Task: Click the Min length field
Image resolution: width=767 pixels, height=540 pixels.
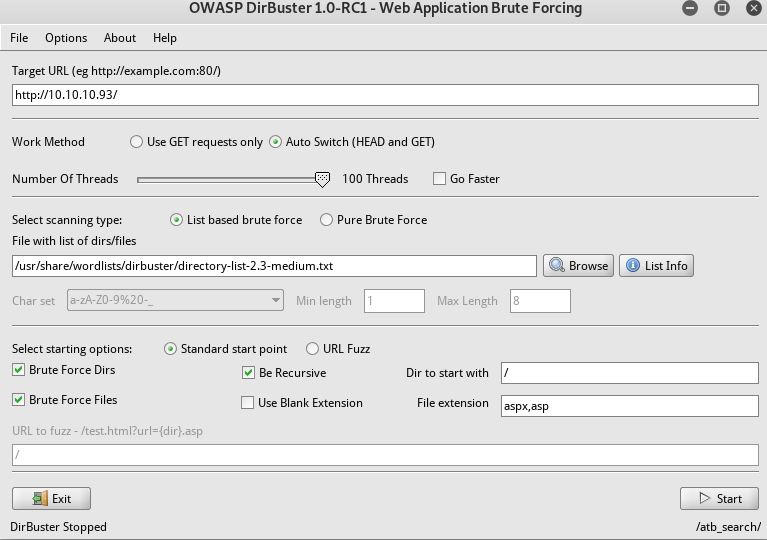Action: tap(394, 300)
